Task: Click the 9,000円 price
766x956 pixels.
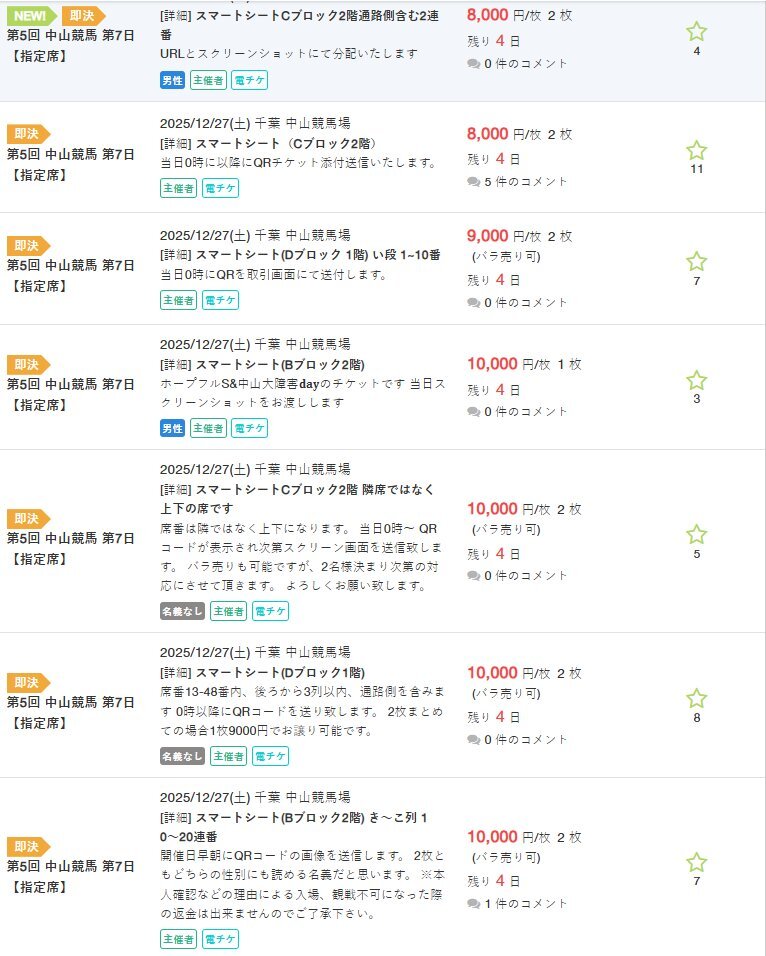Action: pos(488,236)
